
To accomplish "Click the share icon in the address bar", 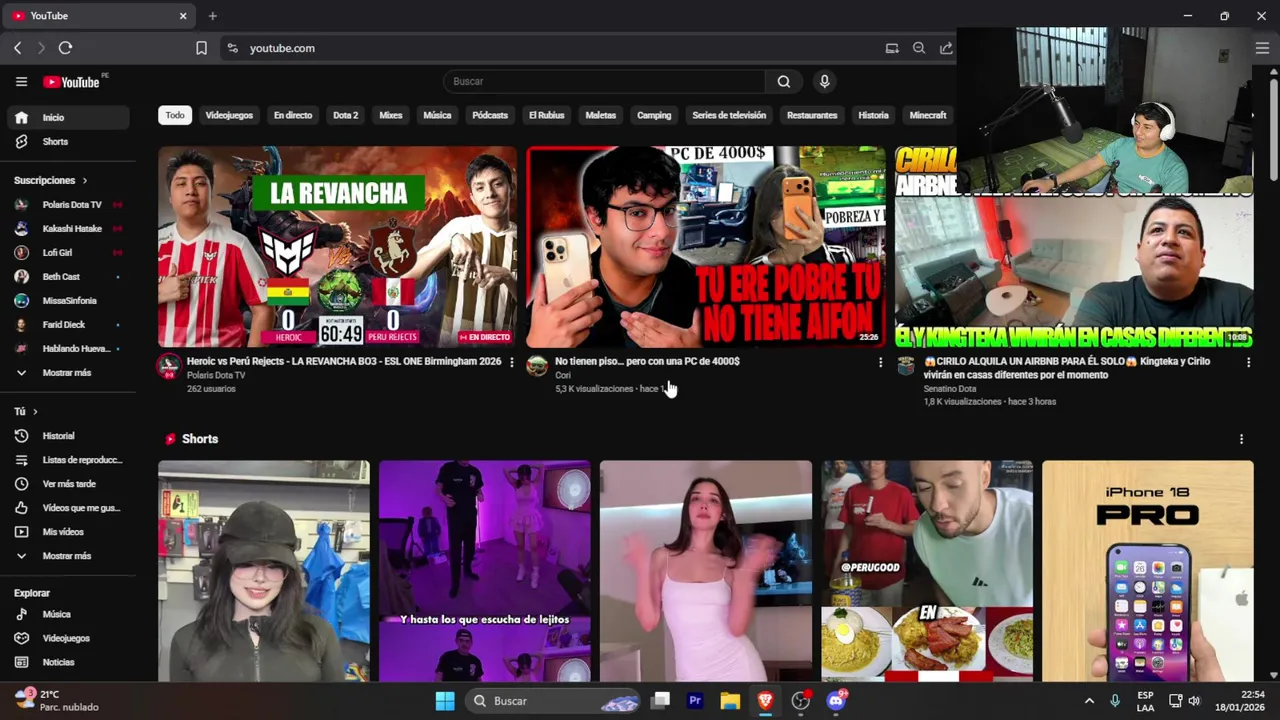I will coord(946,48).
